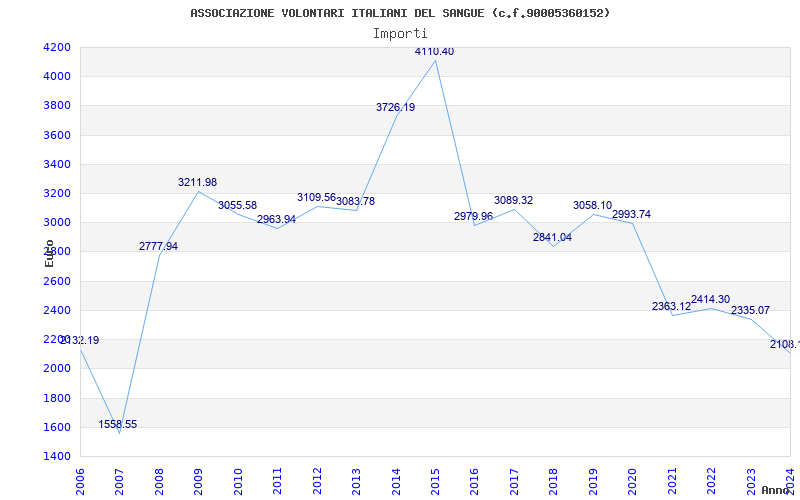Click the Euro y-axis title
The width and height of the screenshot is (800, 500).
[x=49, y=253]
